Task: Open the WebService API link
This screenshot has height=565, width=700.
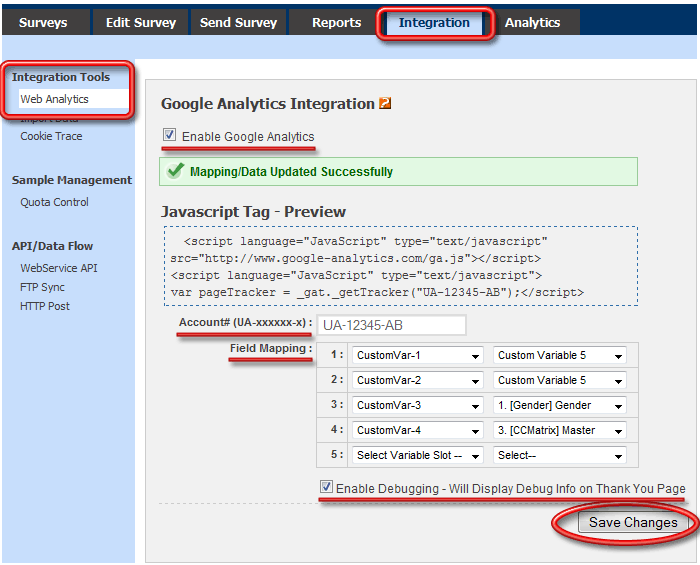Action: [59, 268]
